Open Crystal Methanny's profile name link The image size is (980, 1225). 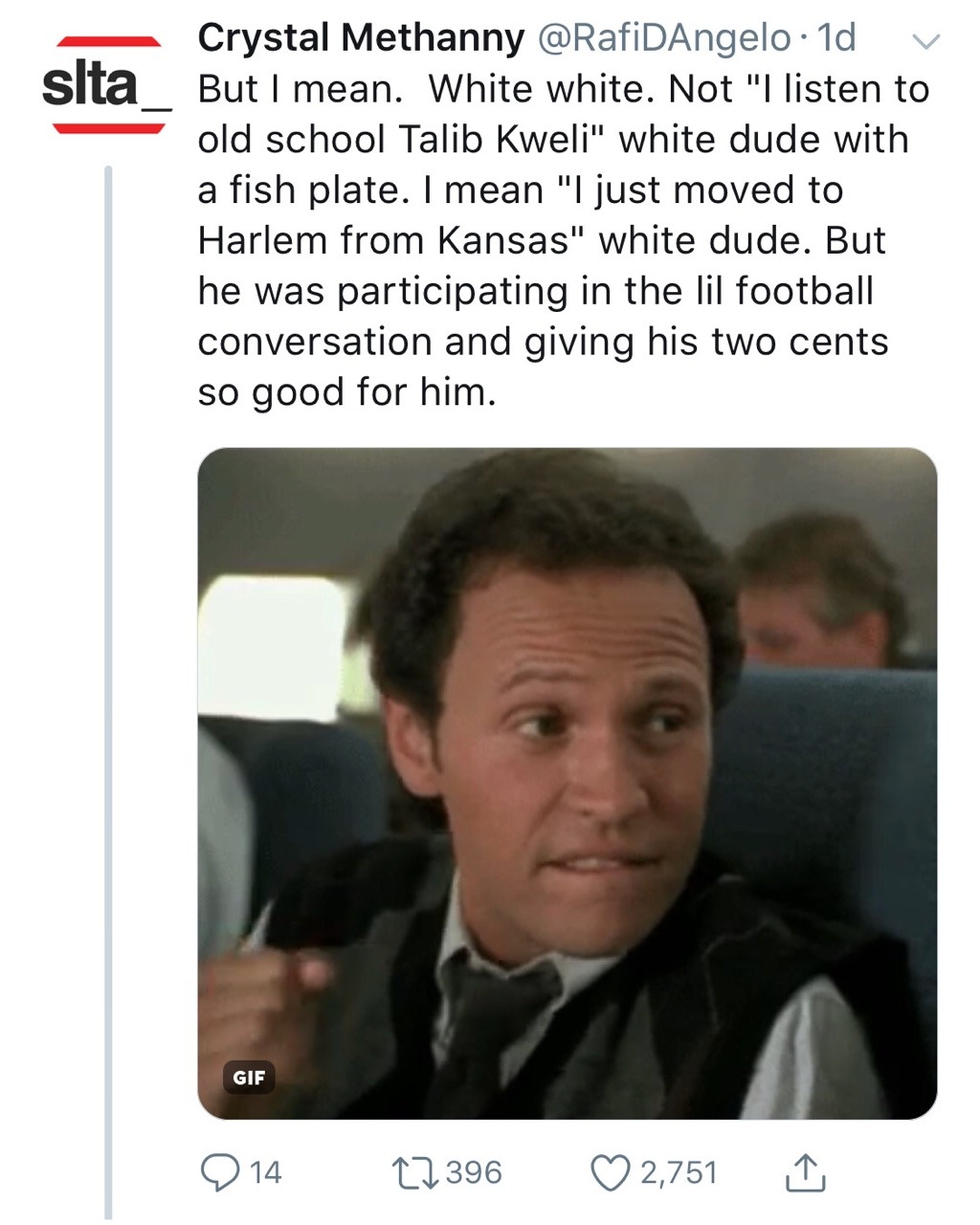pos(361,37)
